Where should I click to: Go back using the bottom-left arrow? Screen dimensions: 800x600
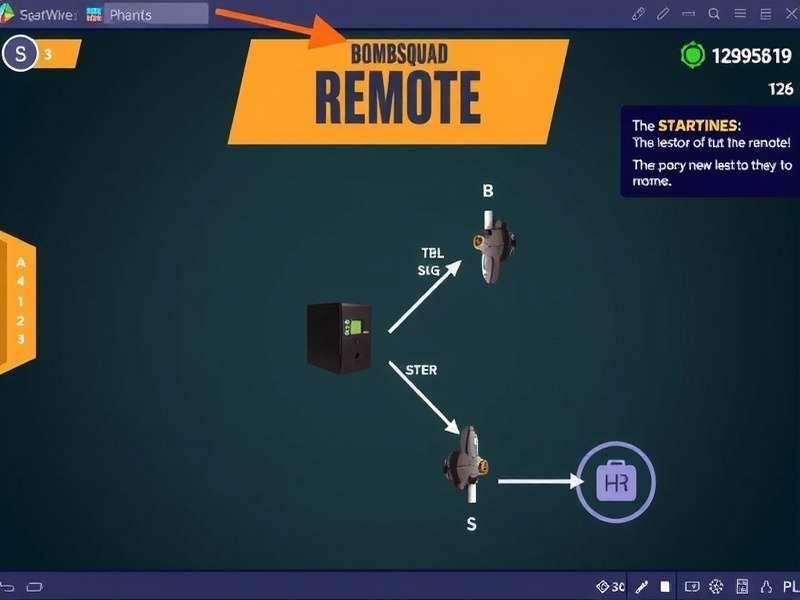7,587
